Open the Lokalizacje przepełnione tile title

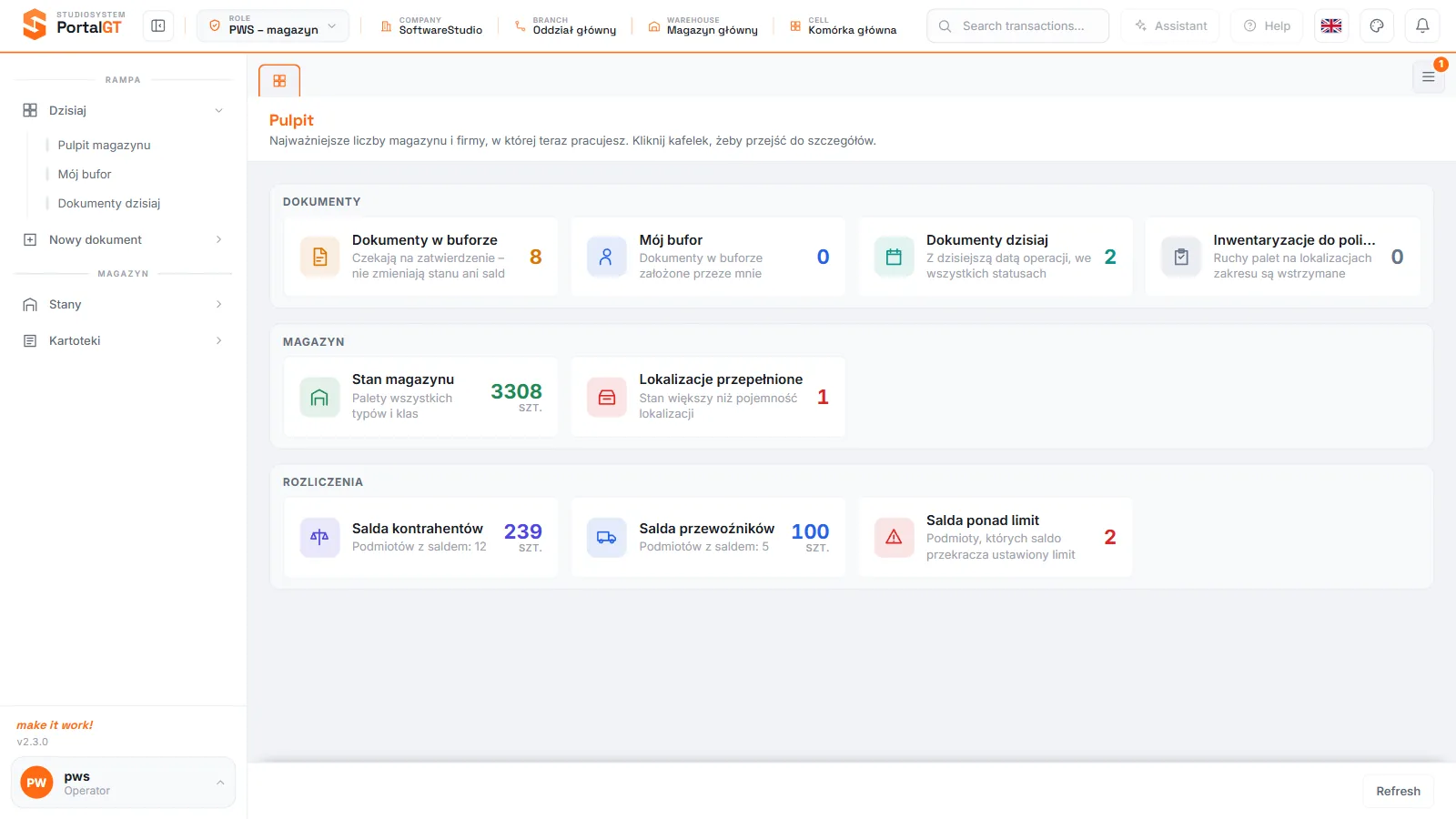pyautogui.click(x=721, y=379)
